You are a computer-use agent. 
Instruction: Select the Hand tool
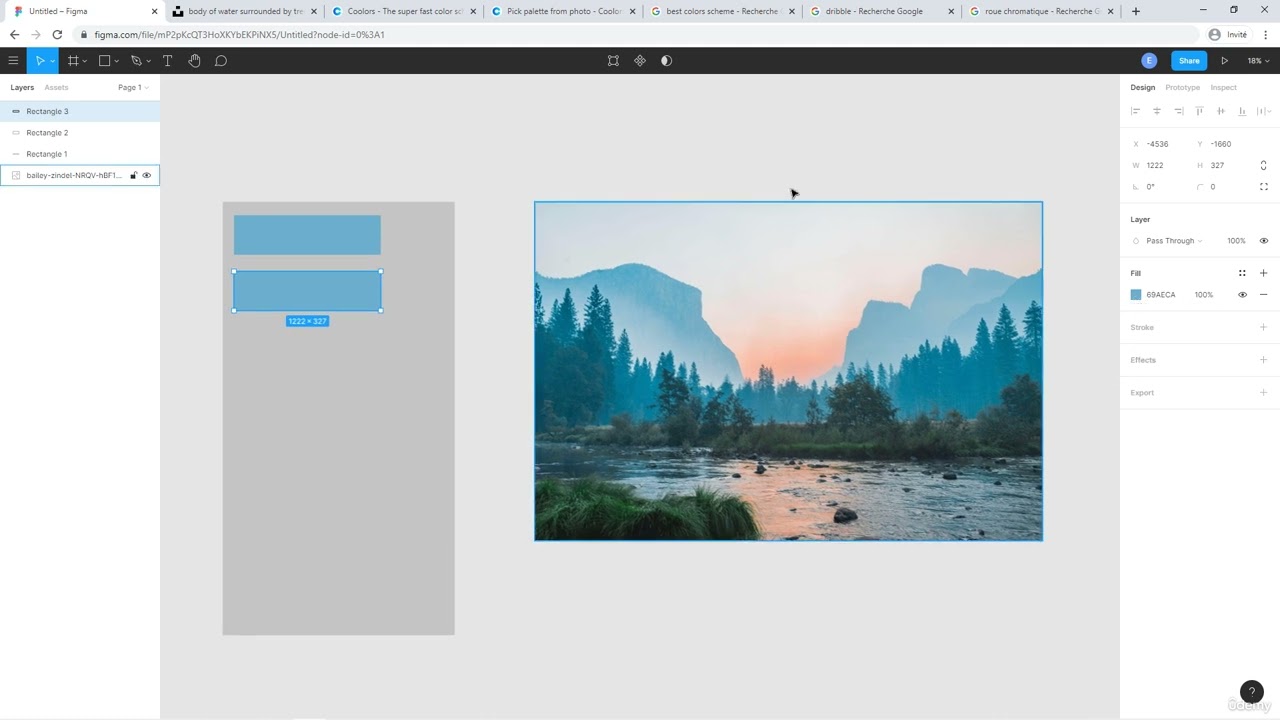pyautogui.click(x=194, y=61)
